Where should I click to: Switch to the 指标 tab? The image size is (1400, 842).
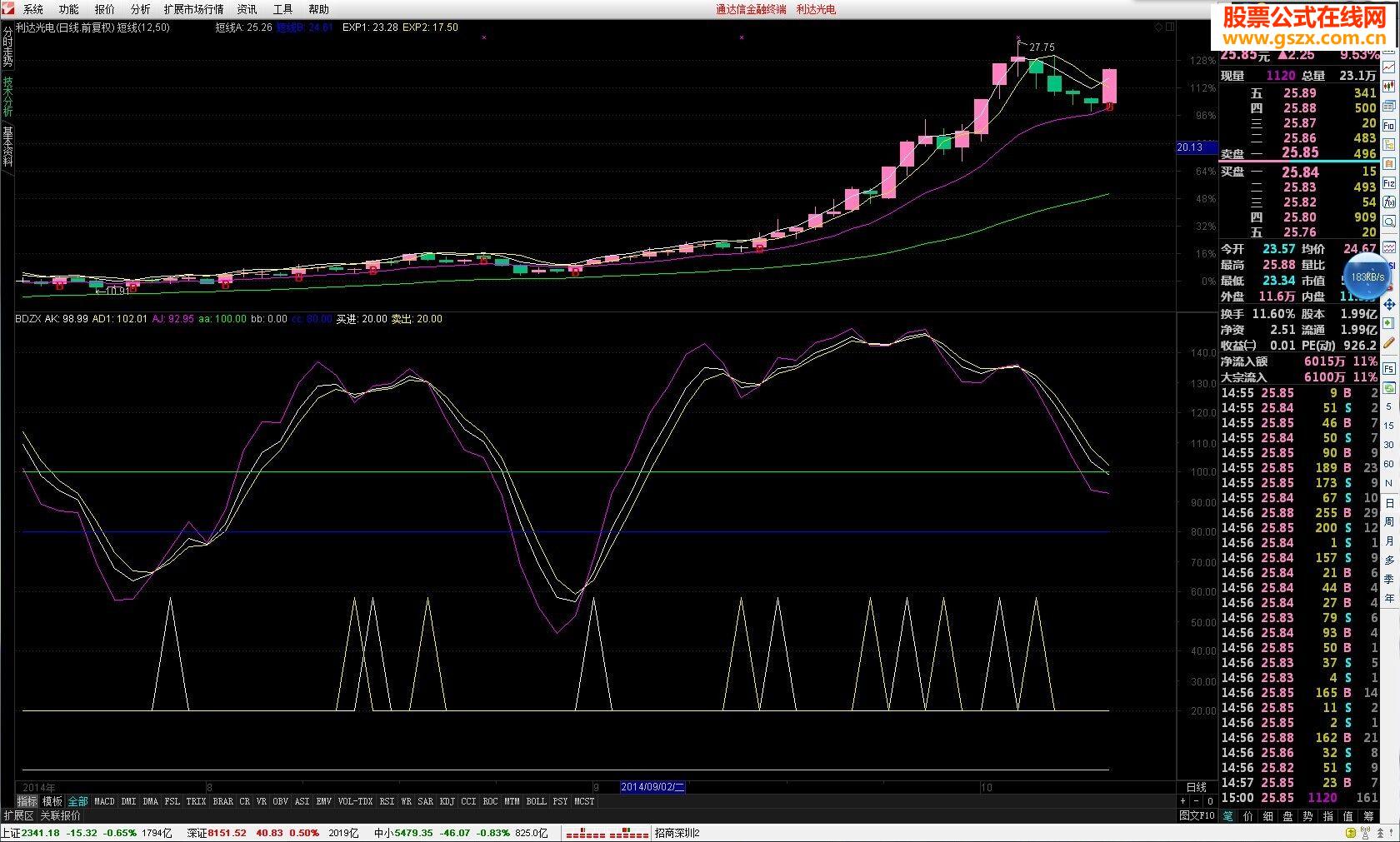27,801
